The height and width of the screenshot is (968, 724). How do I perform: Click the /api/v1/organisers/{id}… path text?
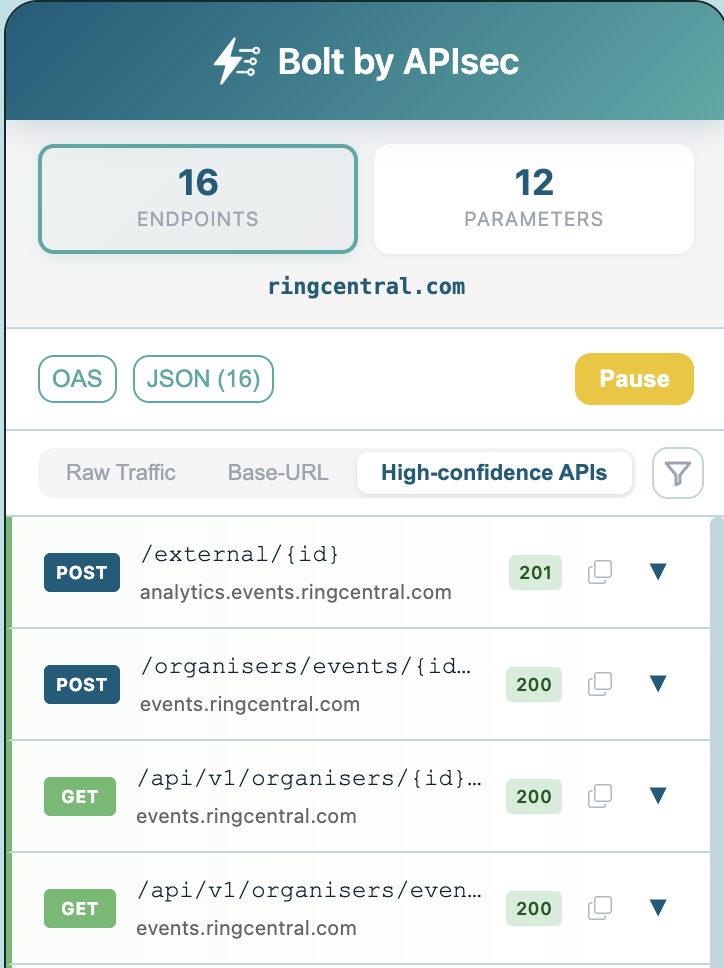(x=309, y=778)
